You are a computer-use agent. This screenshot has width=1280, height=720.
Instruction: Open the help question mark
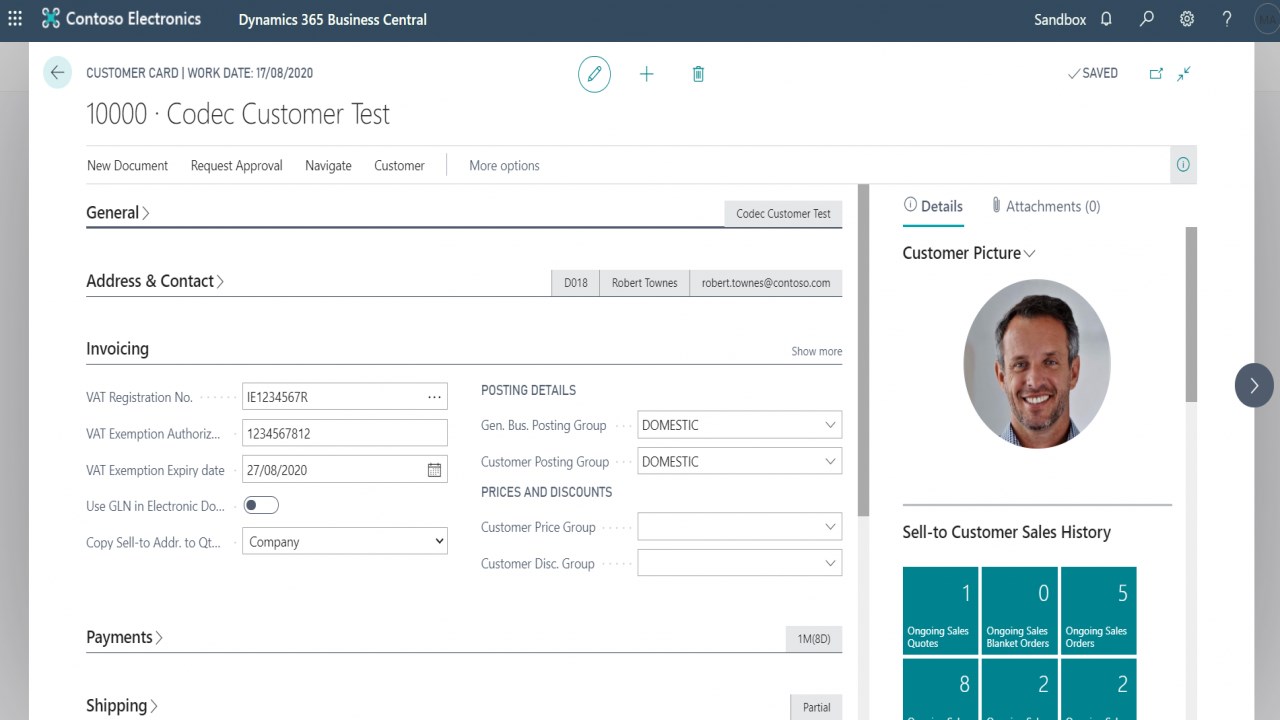point(1227,19)
